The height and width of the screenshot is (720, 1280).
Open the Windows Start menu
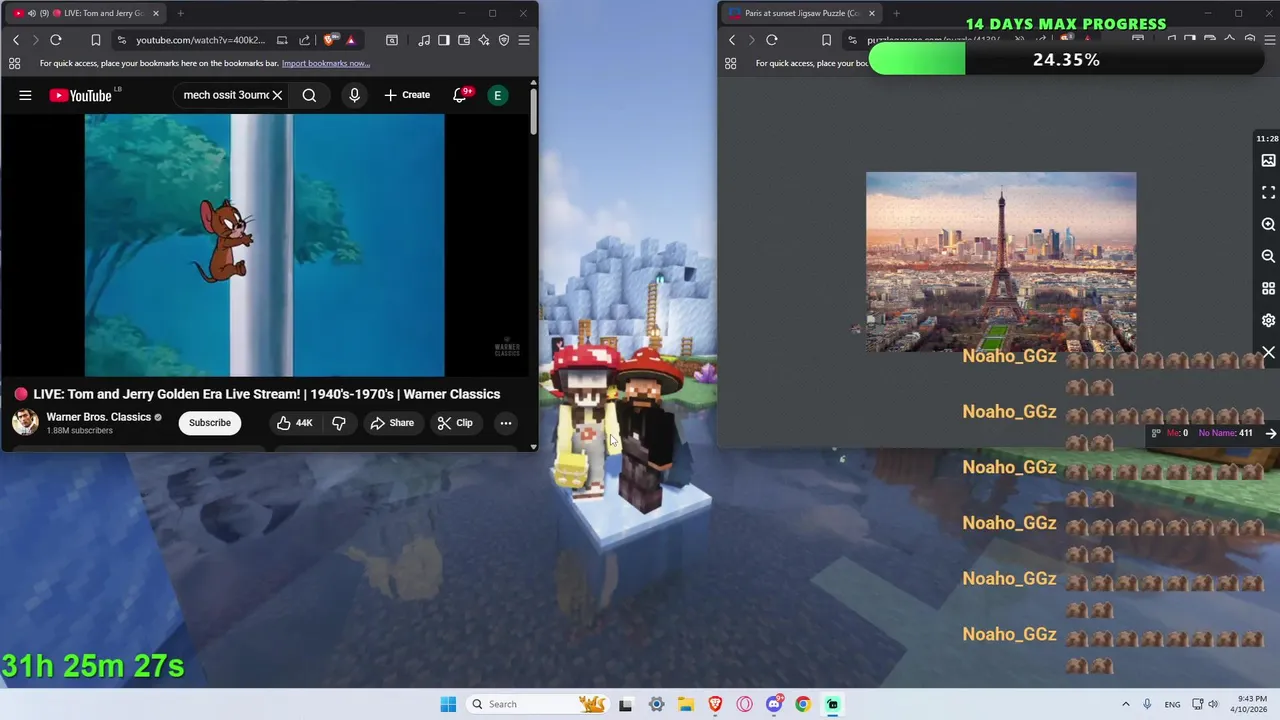click(x=448, y=704)
